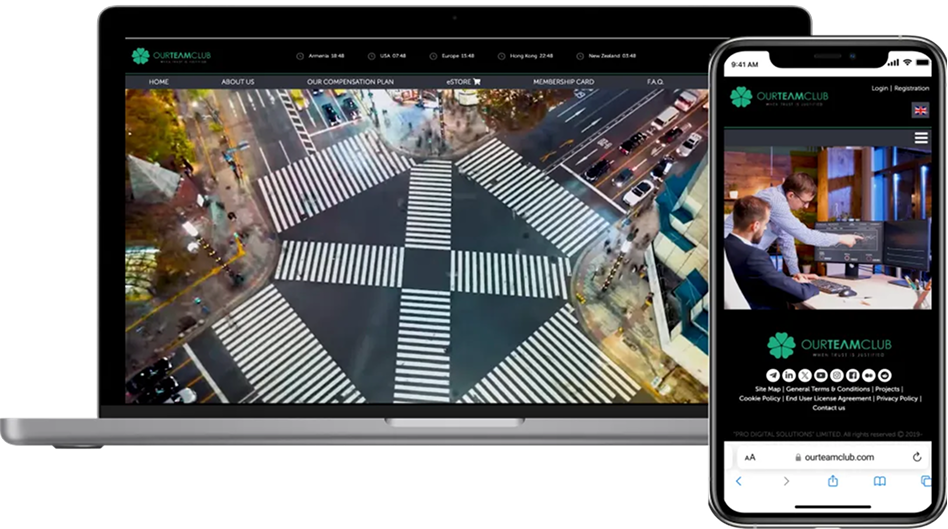Click HOME in the laptop navigation bar
This screenshot has width=948, height=529.
[158, 82]
